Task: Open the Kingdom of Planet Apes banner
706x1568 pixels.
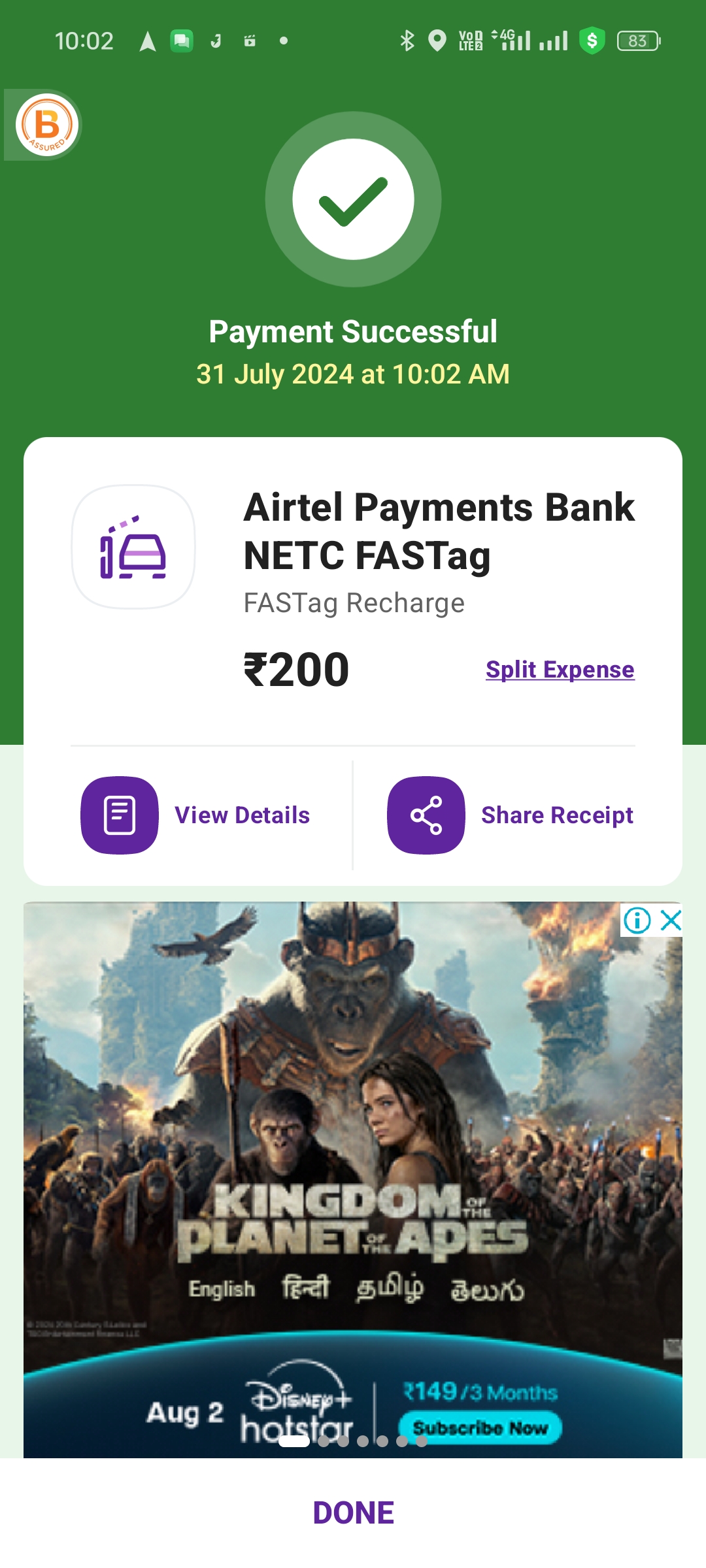Action: [x=353, y=1180]
